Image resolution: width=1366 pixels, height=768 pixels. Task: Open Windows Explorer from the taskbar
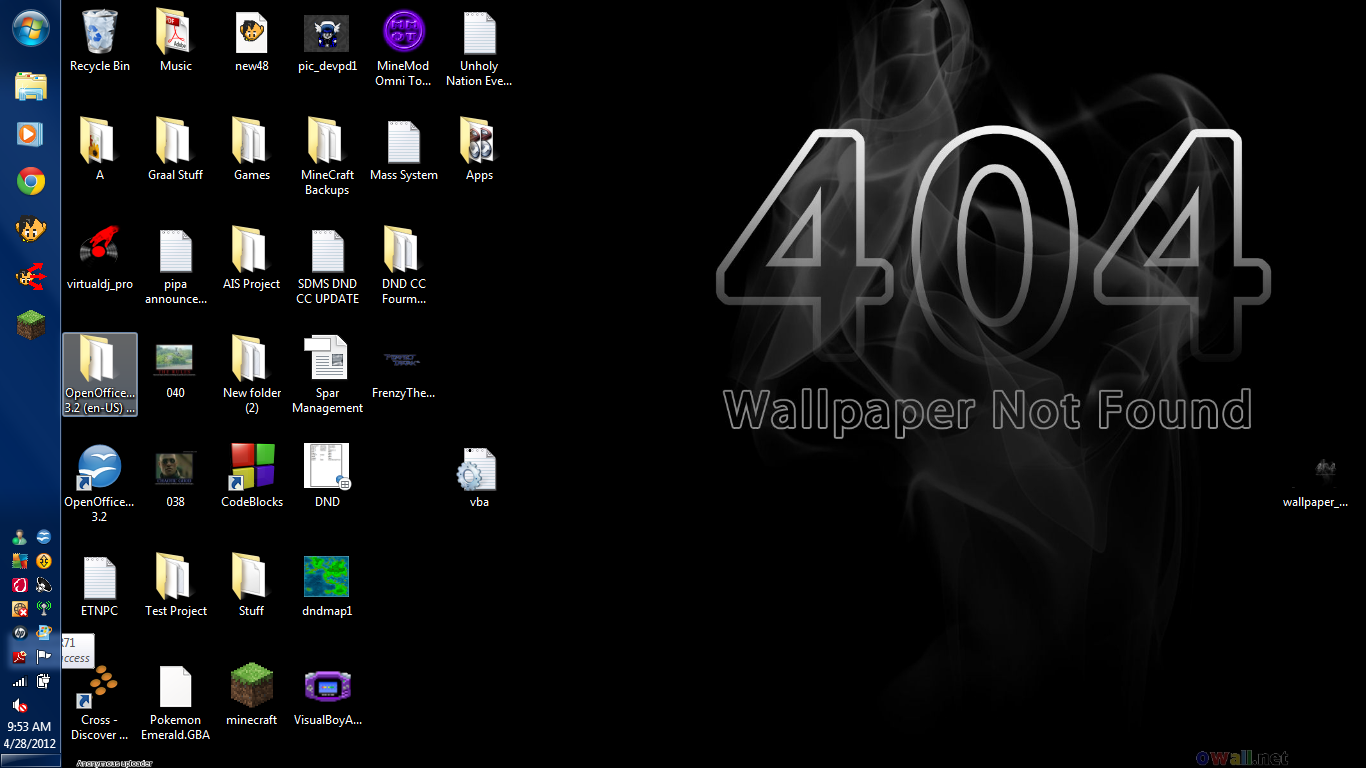(30, 86)
